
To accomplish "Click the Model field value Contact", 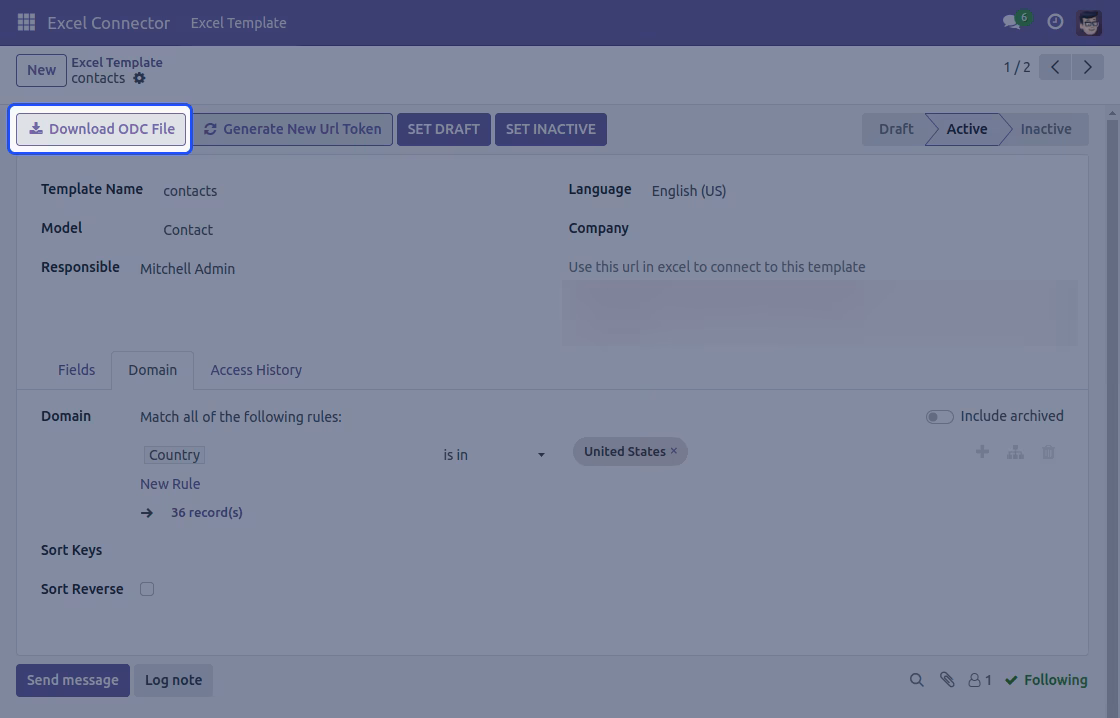I will point(188,230).
